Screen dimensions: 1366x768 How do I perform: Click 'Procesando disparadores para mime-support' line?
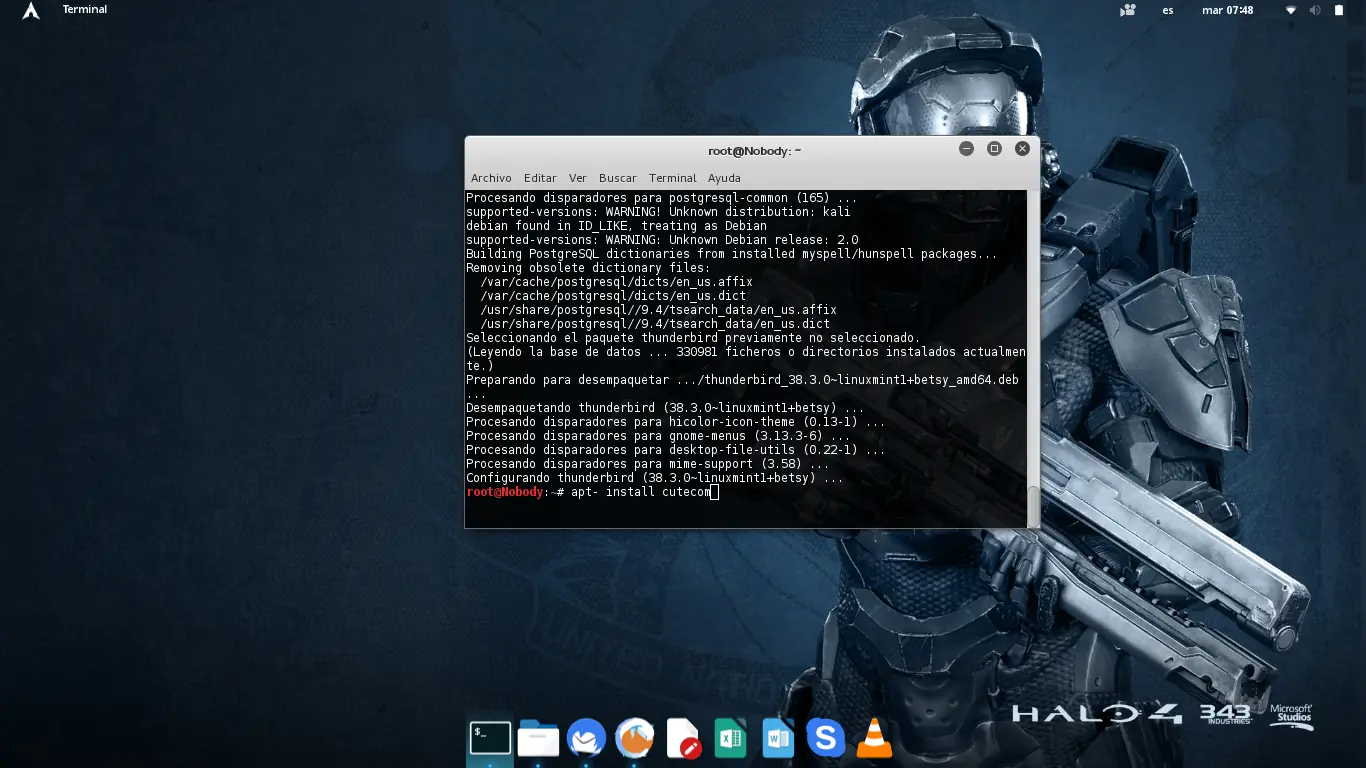tap(648, 464)
